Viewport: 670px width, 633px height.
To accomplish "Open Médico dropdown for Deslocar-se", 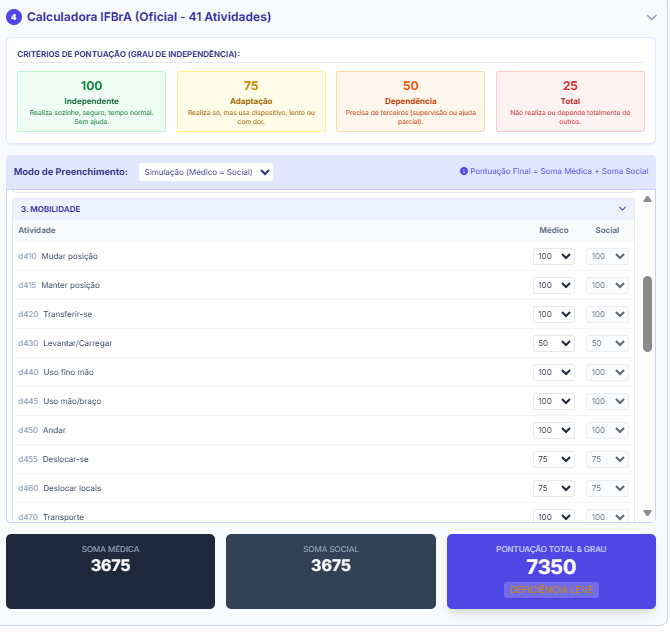I will [554, 459].
